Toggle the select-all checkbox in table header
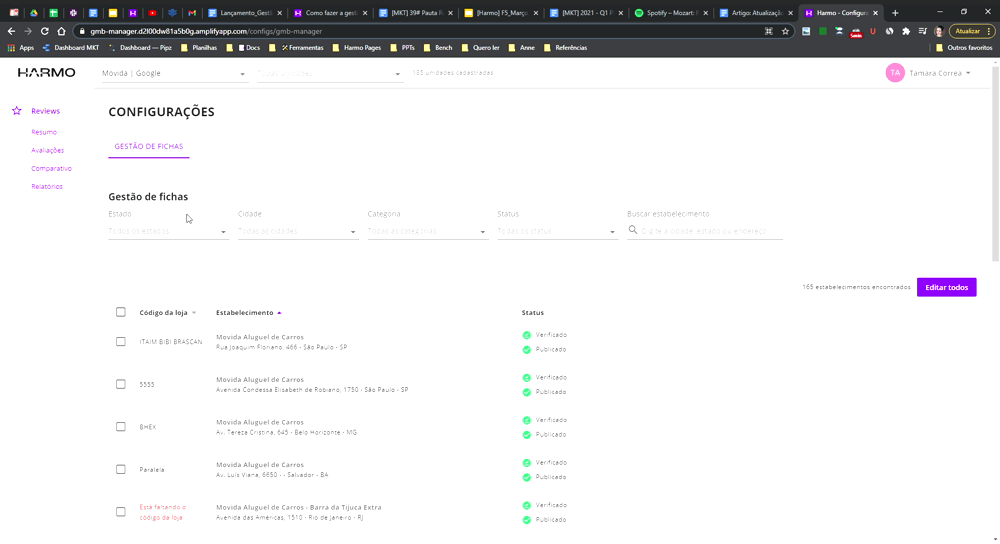This screenshot has width=1000, height=544. coord(121,312)
